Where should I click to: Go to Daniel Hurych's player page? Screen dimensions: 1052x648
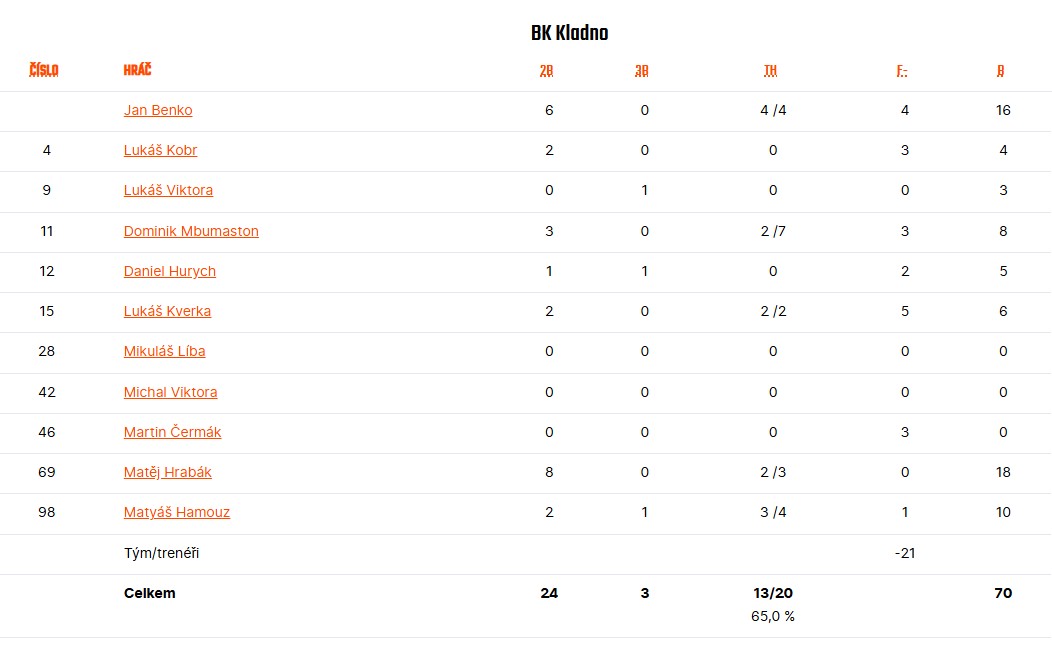coord(170,271)
